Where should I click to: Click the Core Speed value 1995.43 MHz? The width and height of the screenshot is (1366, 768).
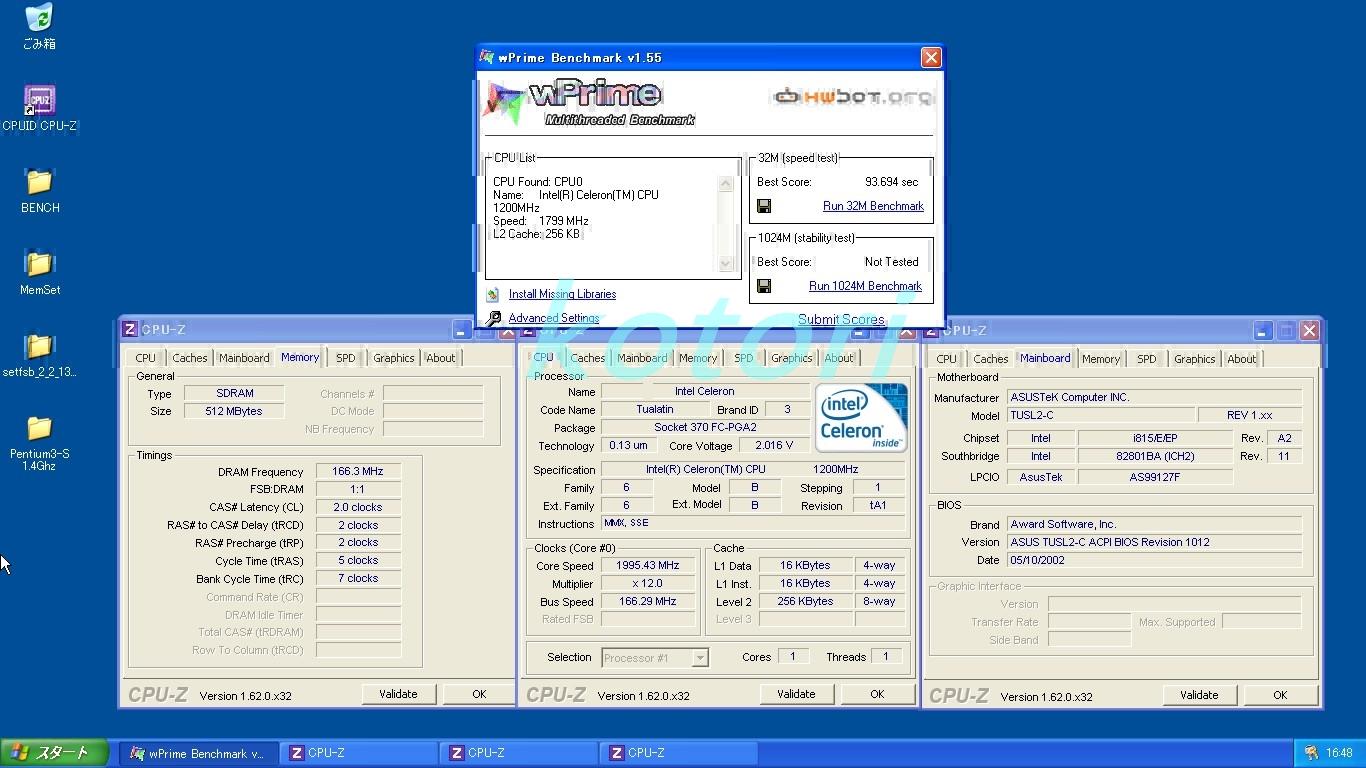(648, 566)
